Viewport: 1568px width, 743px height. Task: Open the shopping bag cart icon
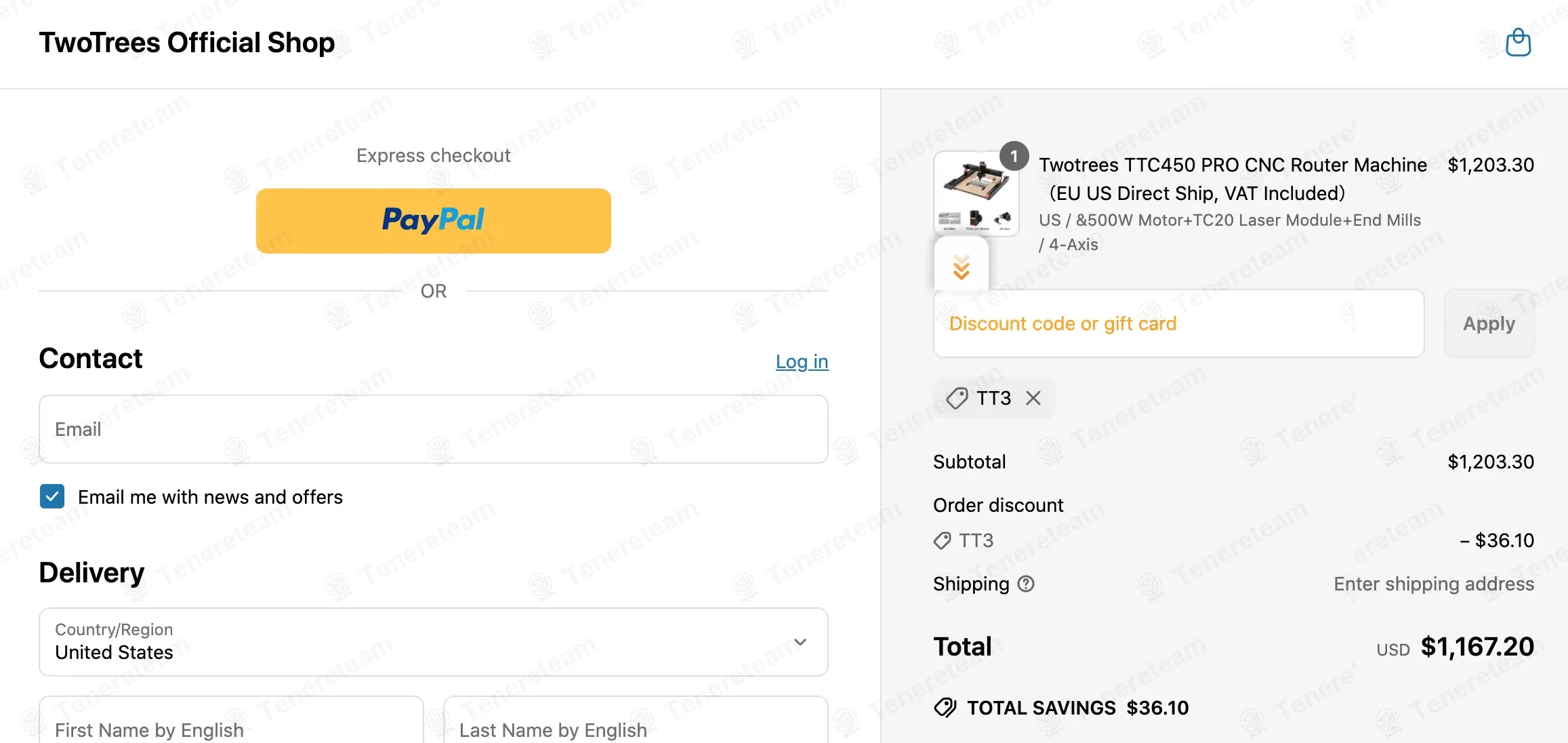1518,43
